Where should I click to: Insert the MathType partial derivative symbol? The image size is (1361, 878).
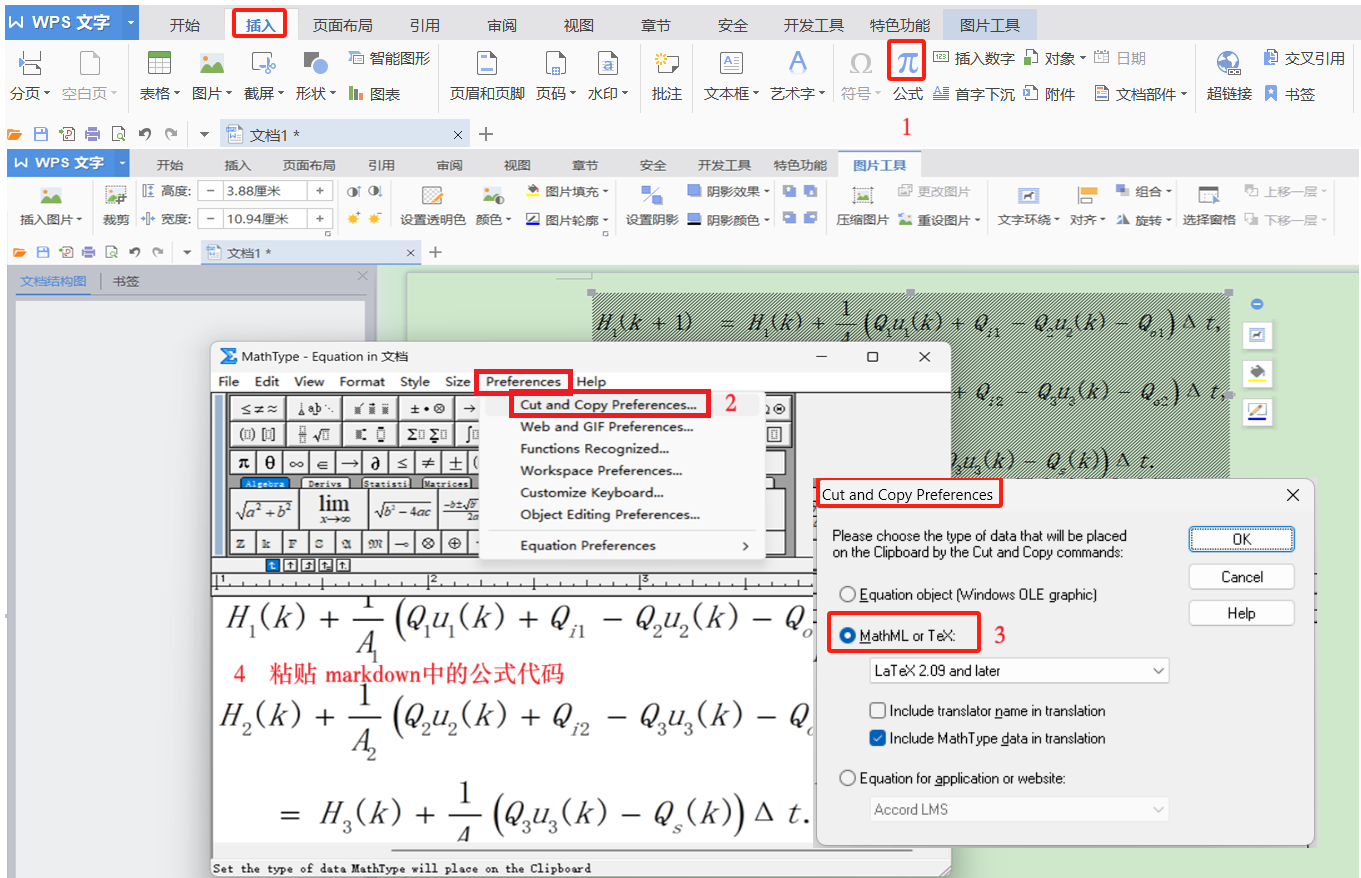(375, 463)
